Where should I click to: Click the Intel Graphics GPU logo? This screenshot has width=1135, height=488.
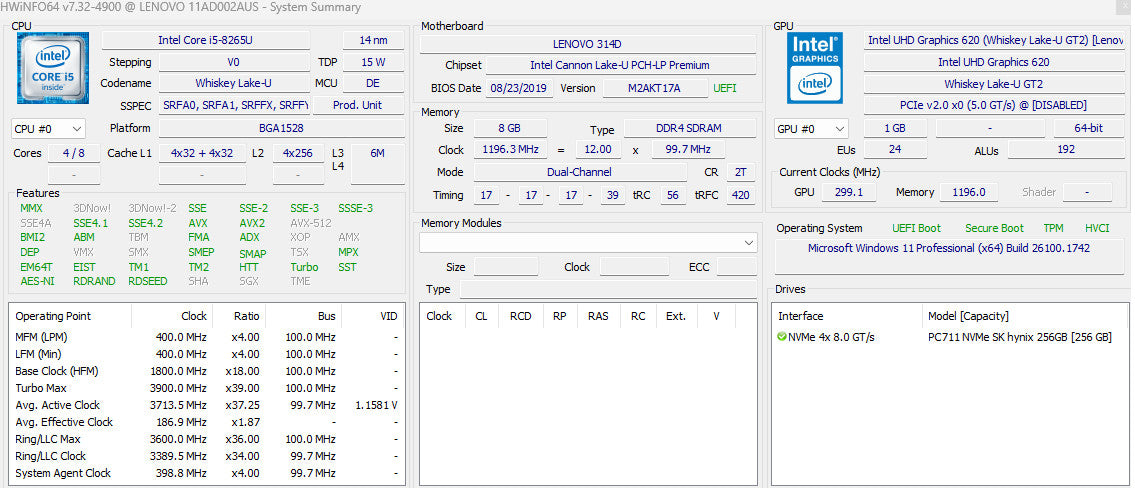click(x=814, y=67)
